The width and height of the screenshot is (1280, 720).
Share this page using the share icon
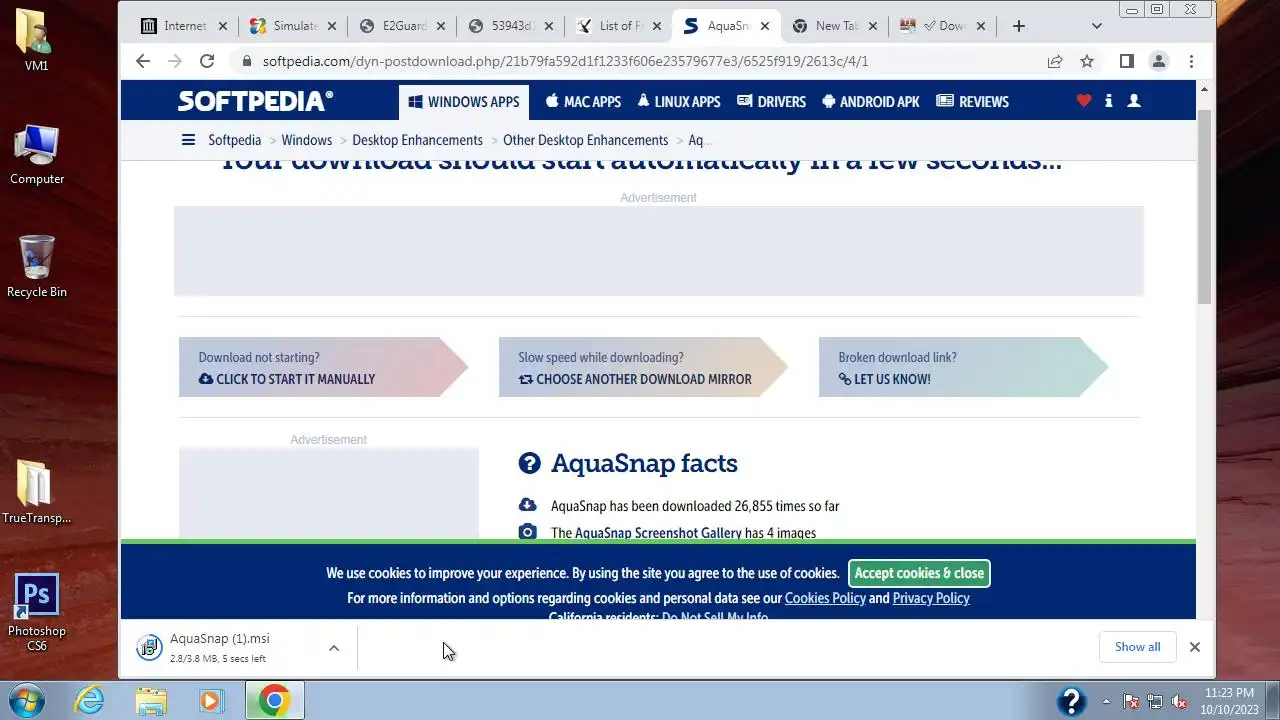click(x=1055, y=61)
